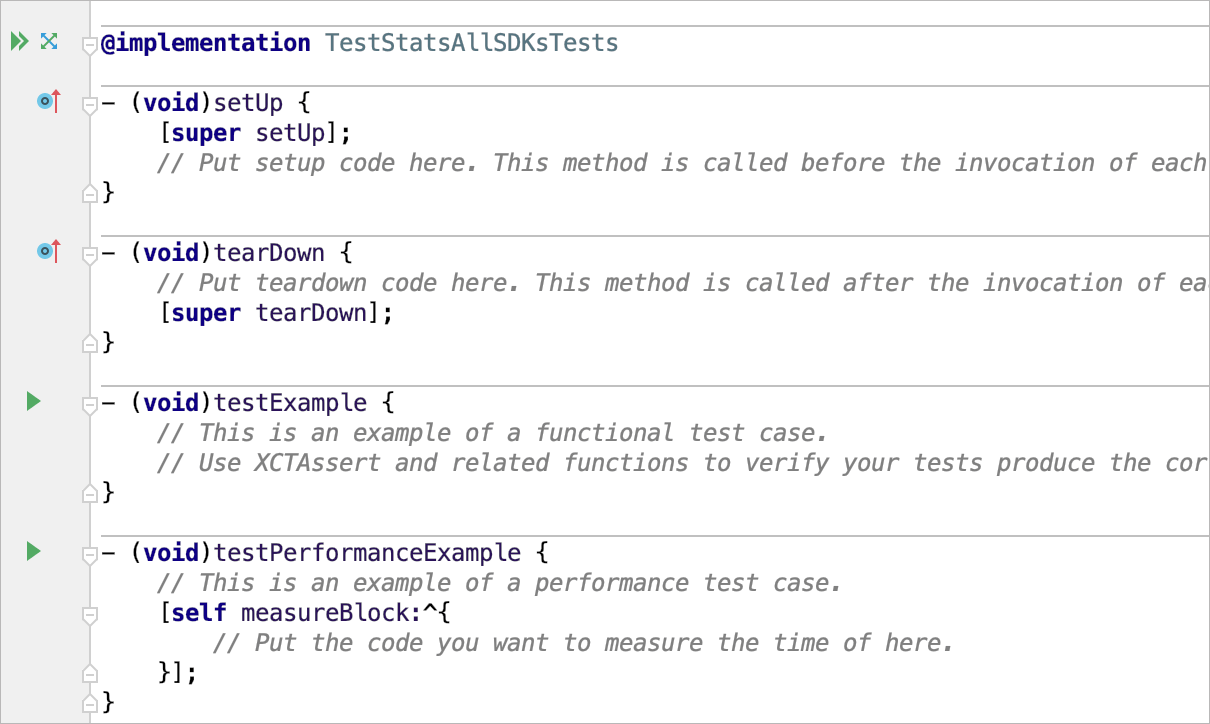Run the testPerformanceExample test method

pos(33,551)
